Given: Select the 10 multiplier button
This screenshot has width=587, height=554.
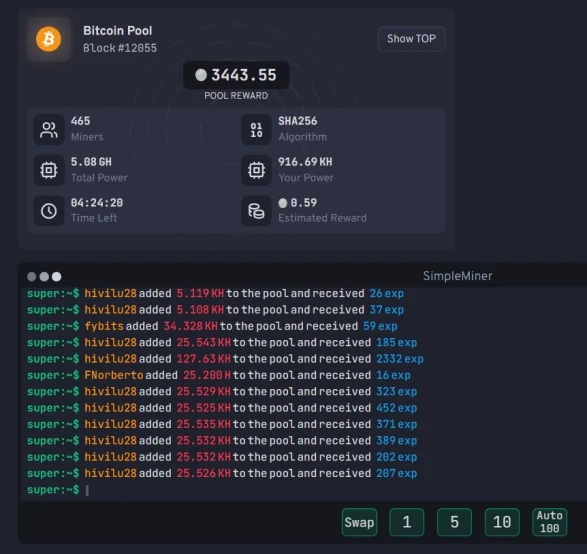Looking at the screenshot, I should (x=502, y=522).
